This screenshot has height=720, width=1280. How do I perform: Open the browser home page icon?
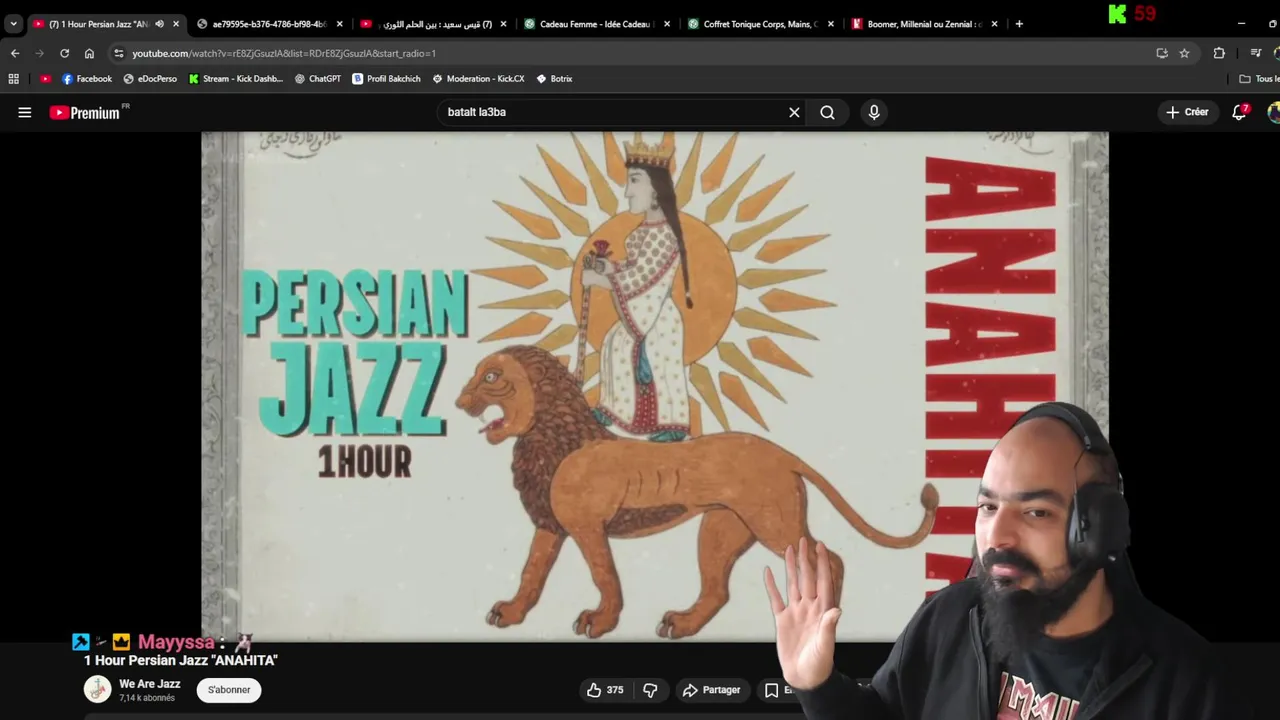(89, 53)
